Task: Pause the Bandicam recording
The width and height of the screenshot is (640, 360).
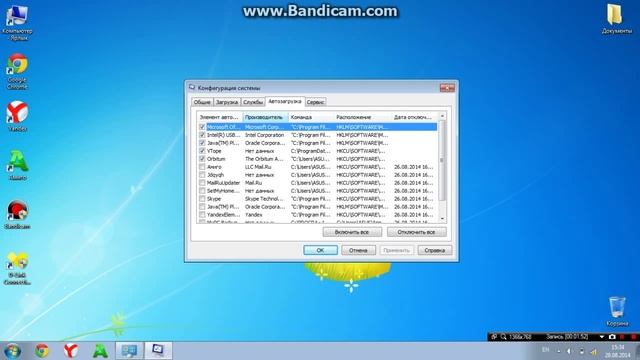Action: click(x=622, y=337)
